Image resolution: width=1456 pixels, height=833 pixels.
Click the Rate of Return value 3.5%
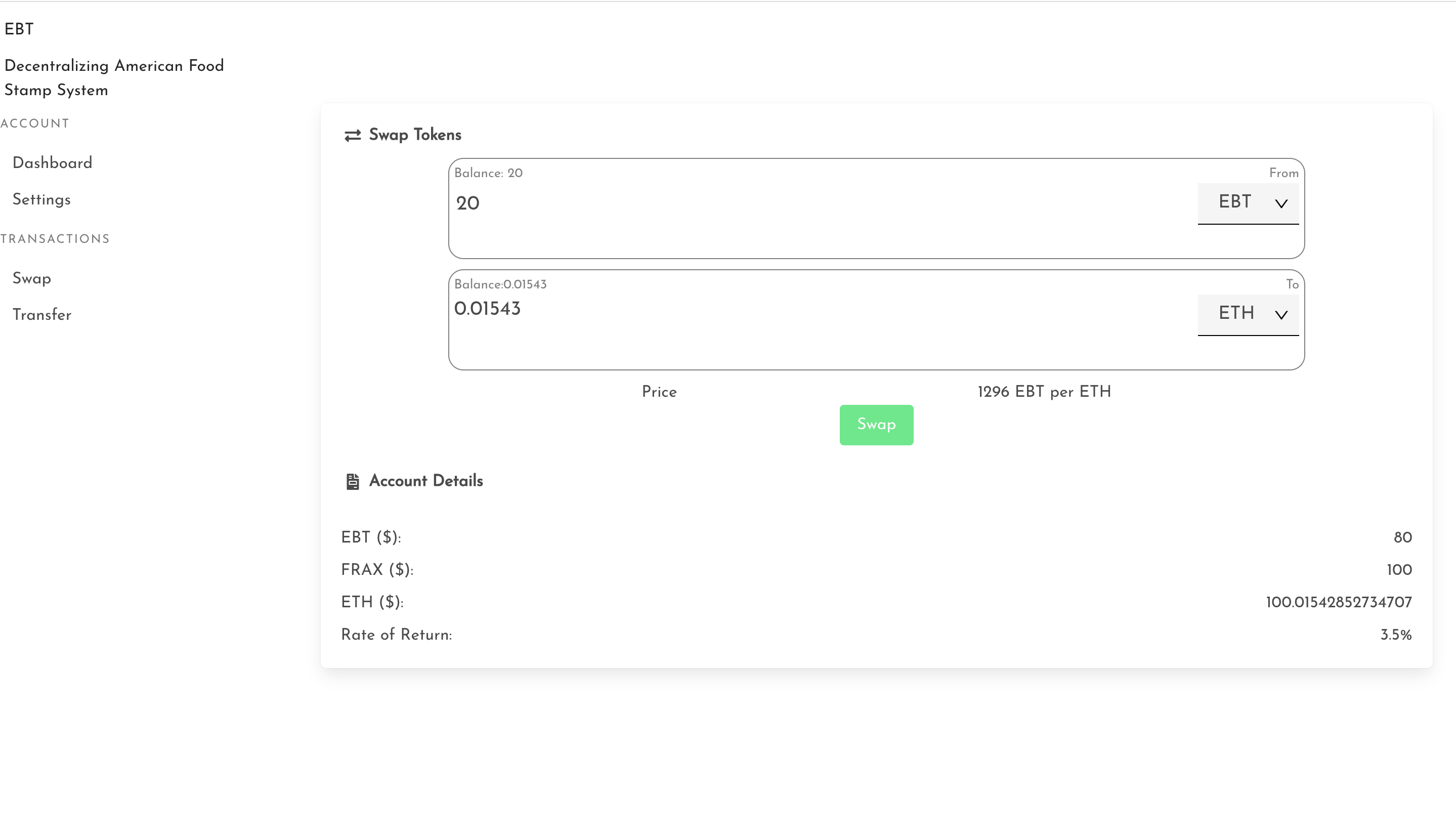(x=1395, y=635)
